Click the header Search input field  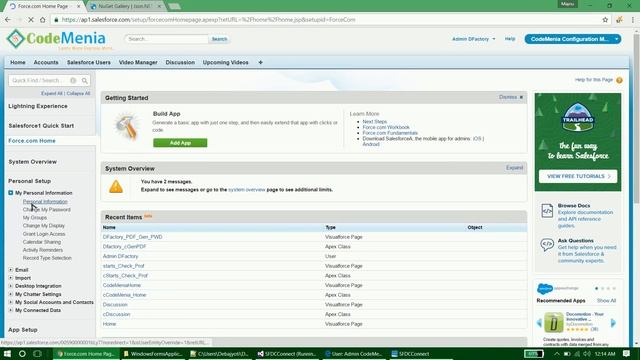tap(166, 39)
